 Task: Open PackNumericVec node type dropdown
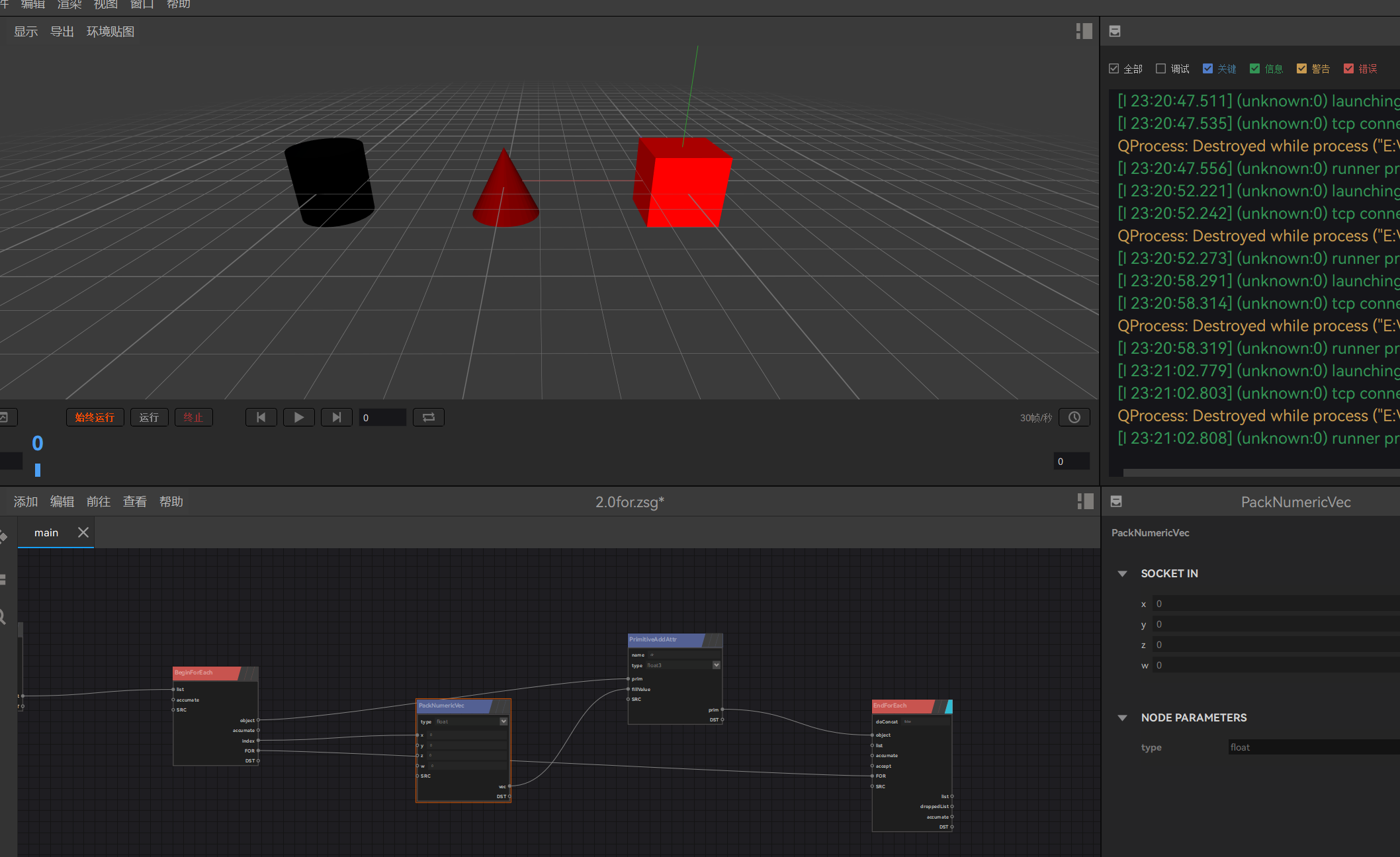point(503,721)
